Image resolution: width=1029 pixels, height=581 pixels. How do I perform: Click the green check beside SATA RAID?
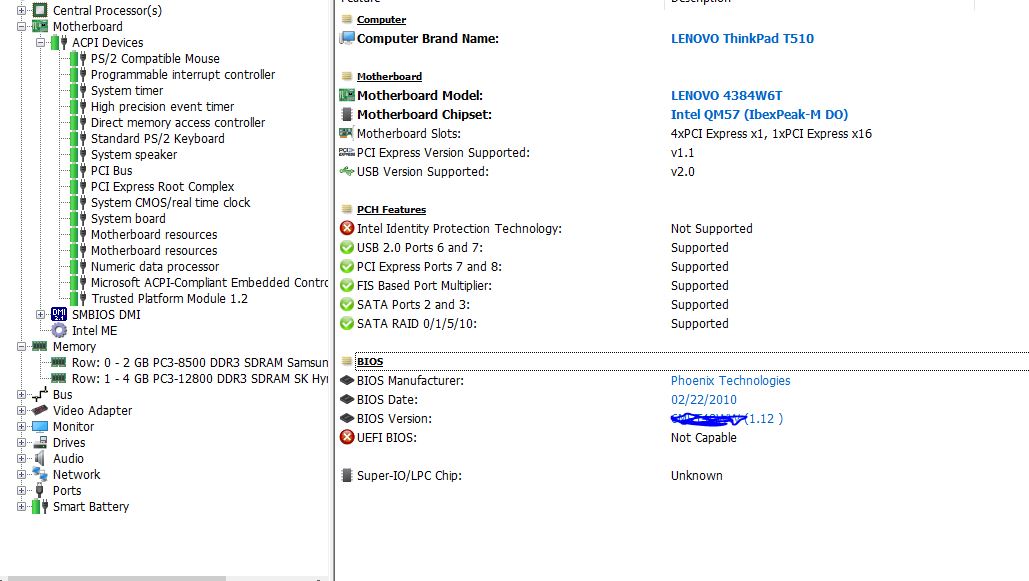347,324
